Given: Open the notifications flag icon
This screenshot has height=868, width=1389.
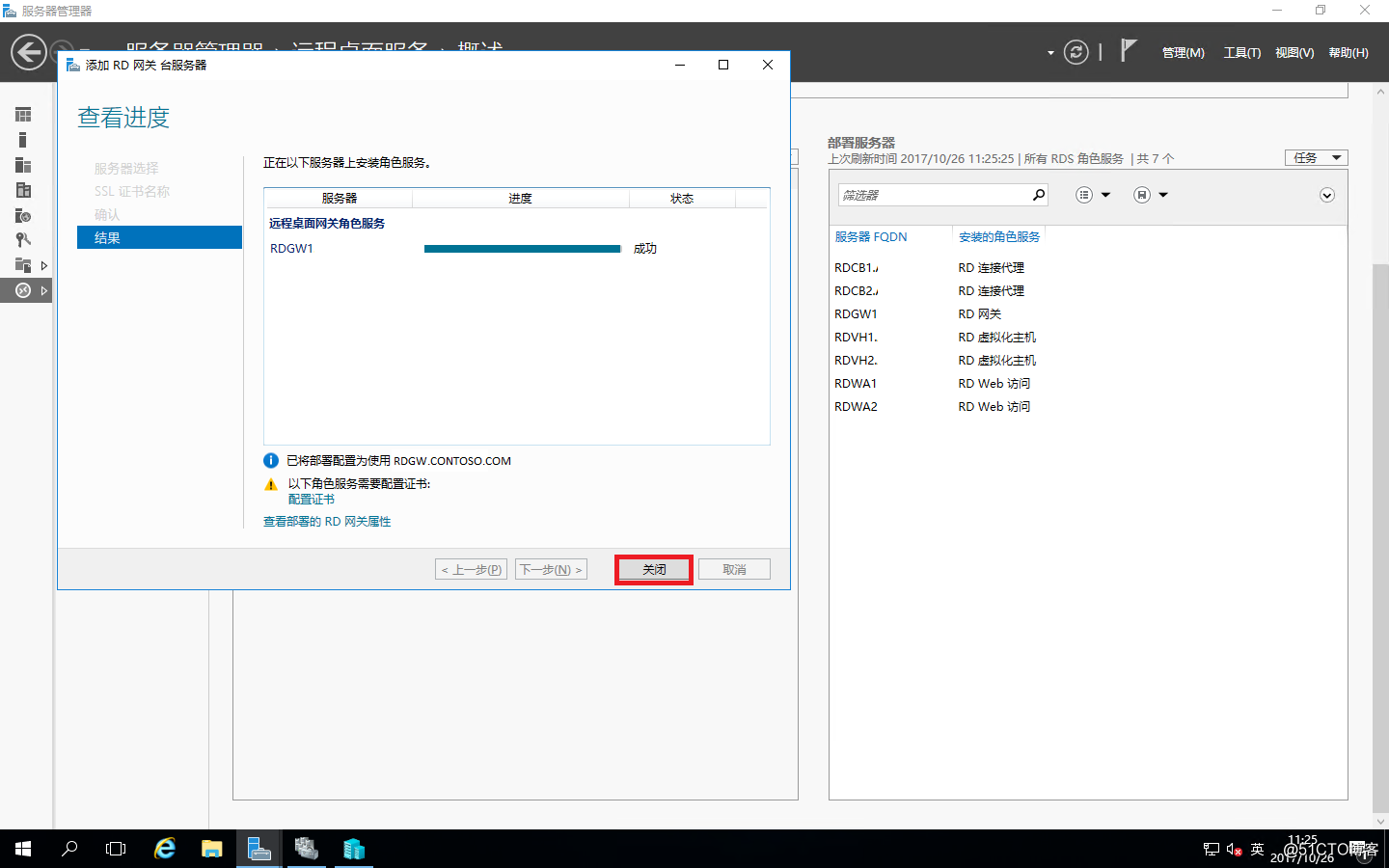Looking at the screenshot, I should pyautogui.click(x=1128, y=51).
